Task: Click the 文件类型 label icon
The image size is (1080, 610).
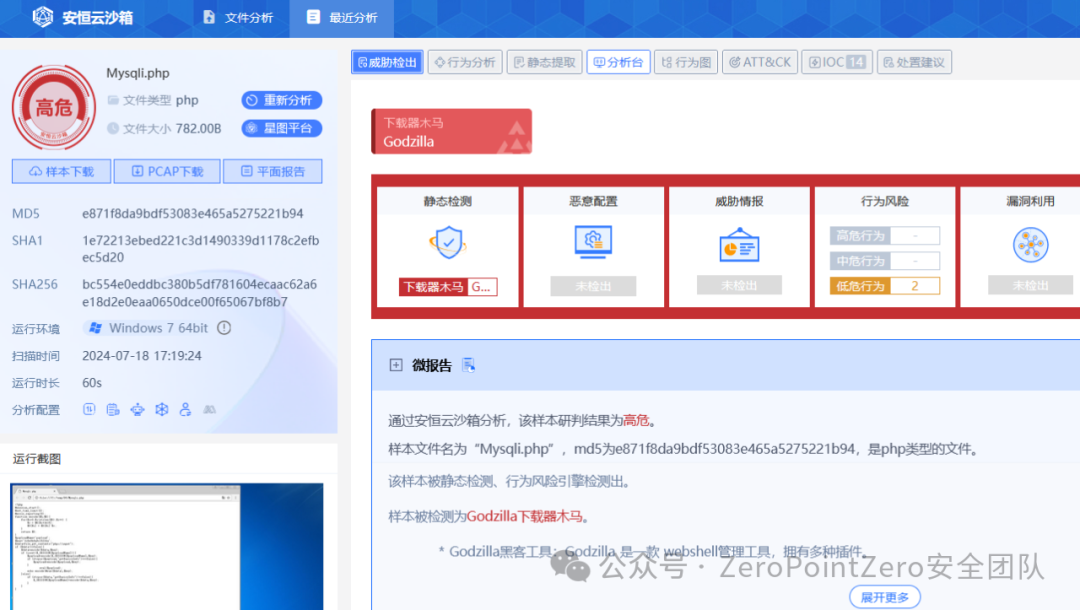Action: click(113, 101)
